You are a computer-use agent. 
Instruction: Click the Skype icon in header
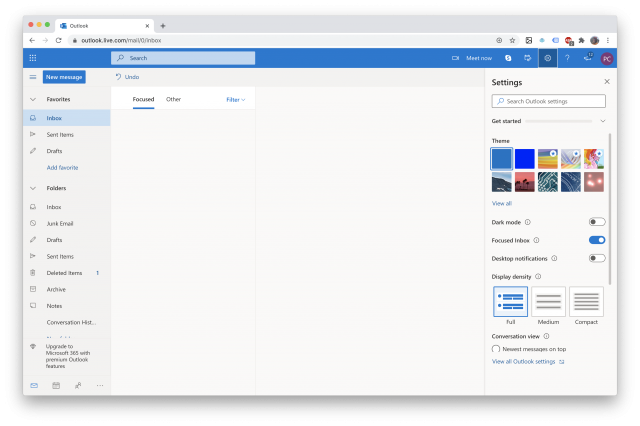pyautogui.click(x=508, y=58)
